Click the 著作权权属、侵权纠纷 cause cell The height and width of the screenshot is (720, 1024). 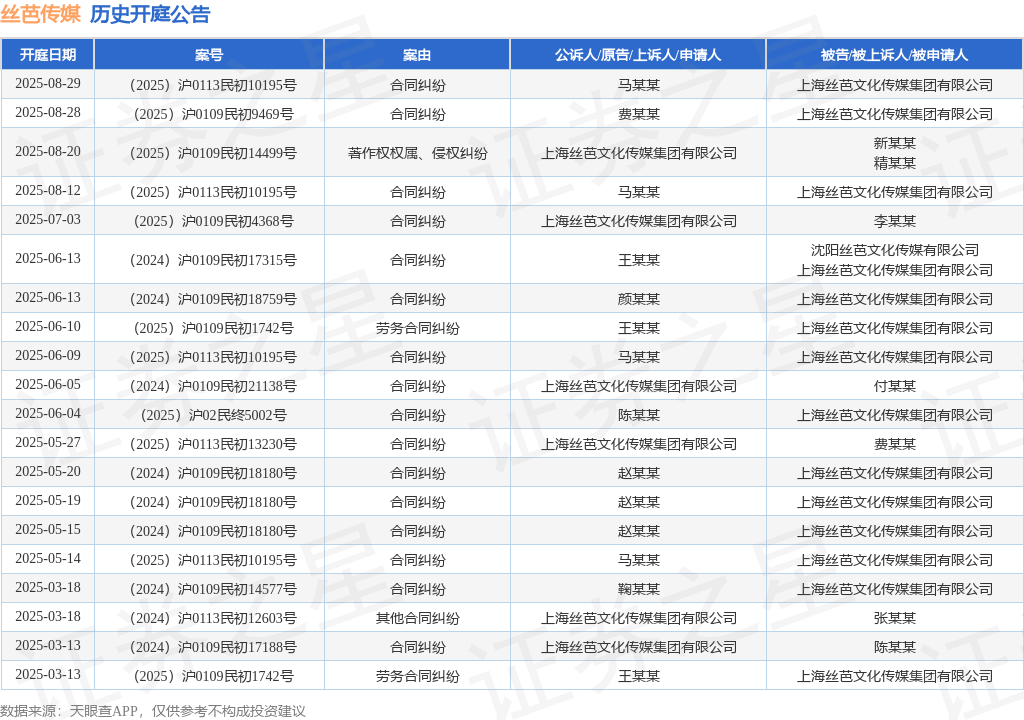[417, 154]
